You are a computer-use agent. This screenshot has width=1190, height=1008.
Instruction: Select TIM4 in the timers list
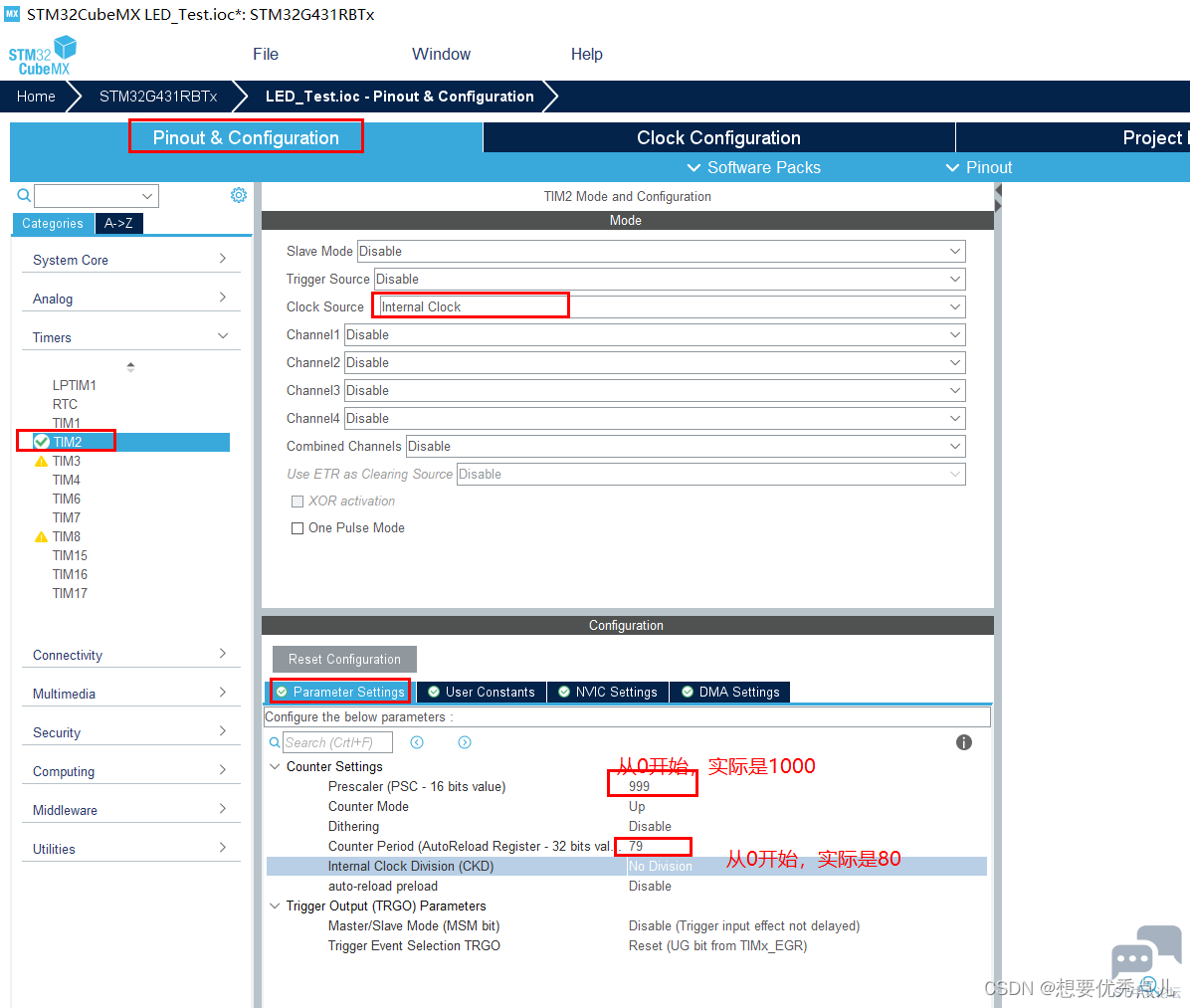66,480
